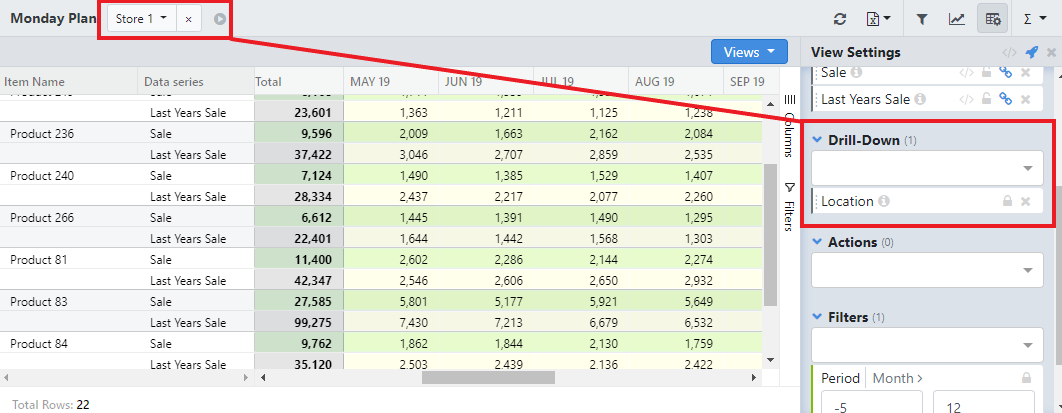1062x413 pixels.
Task: Remove the Location drill-down item
Action: click(1025, 201)
